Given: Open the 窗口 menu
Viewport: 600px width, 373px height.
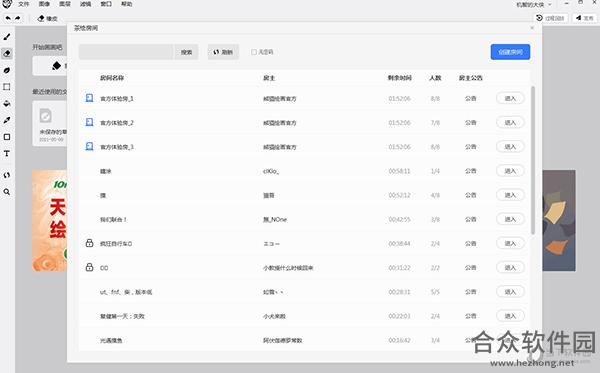Looking at the screenshot, I should tap(106, 4).
